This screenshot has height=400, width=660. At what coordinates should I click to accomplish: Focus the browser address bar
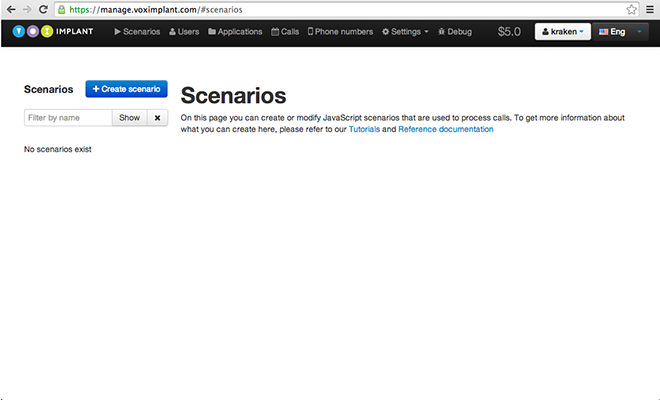click(x=347, y=9)
